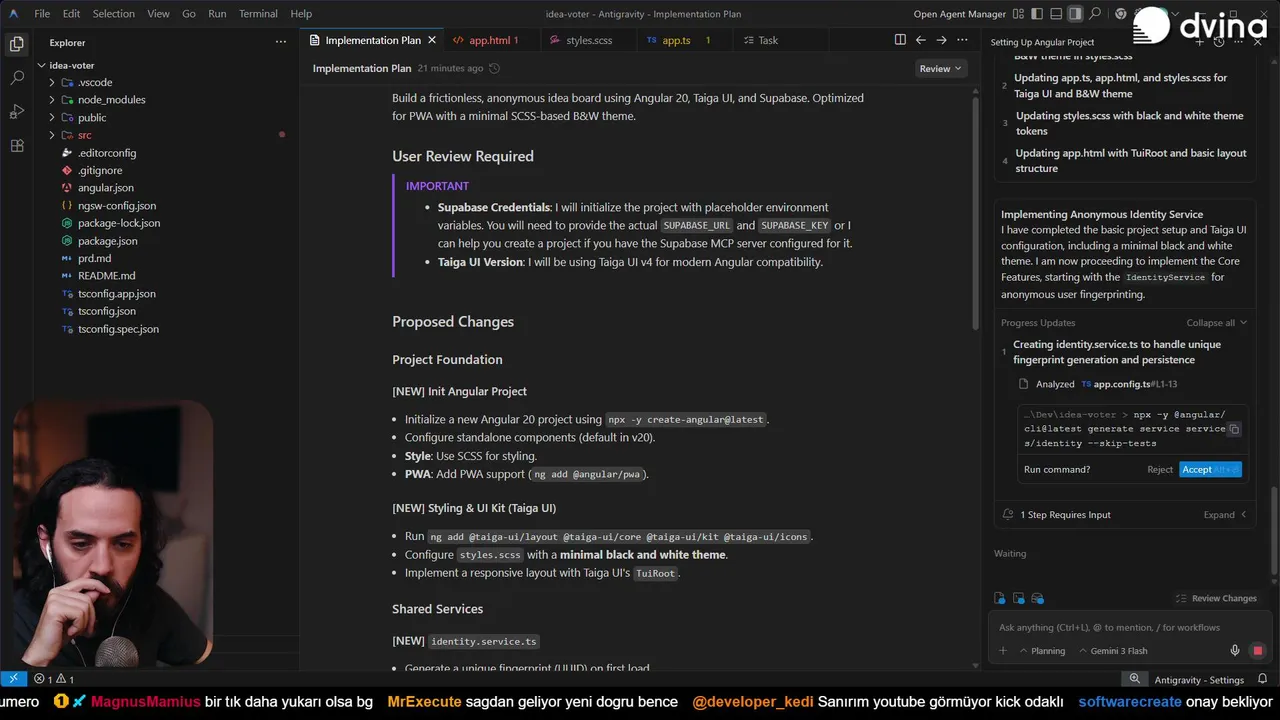Switch to the Task tab
Viewport: 1280px width, 720px height.
pyautogui.click(x=768, y=40)
